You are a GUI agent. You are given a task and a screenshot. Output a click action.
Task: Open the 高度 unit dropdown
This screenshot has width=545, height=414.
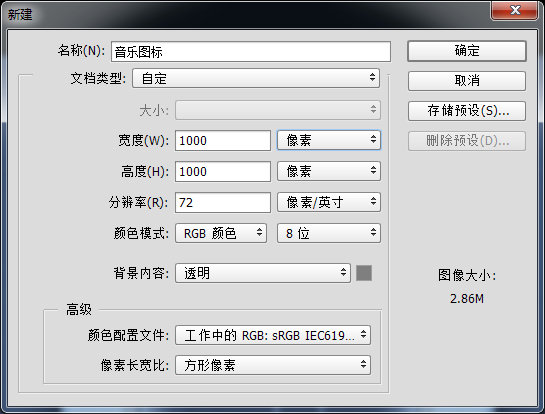[x=329, y=171]
